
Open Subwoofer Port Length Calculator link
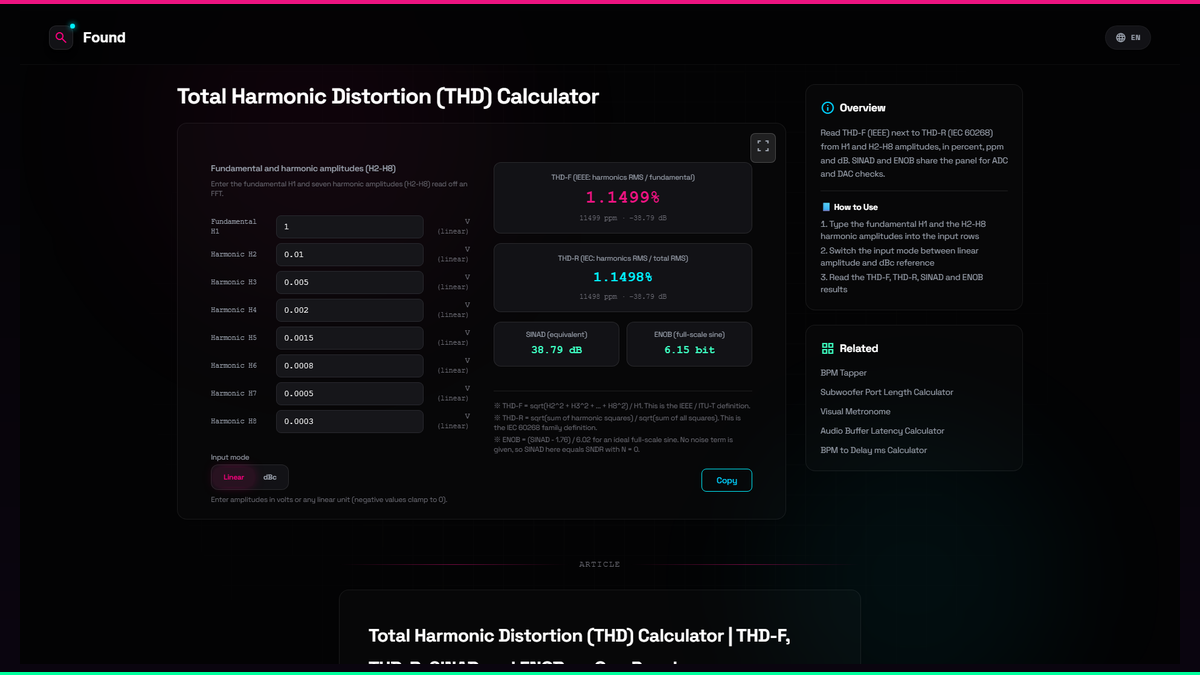(887, 392)
